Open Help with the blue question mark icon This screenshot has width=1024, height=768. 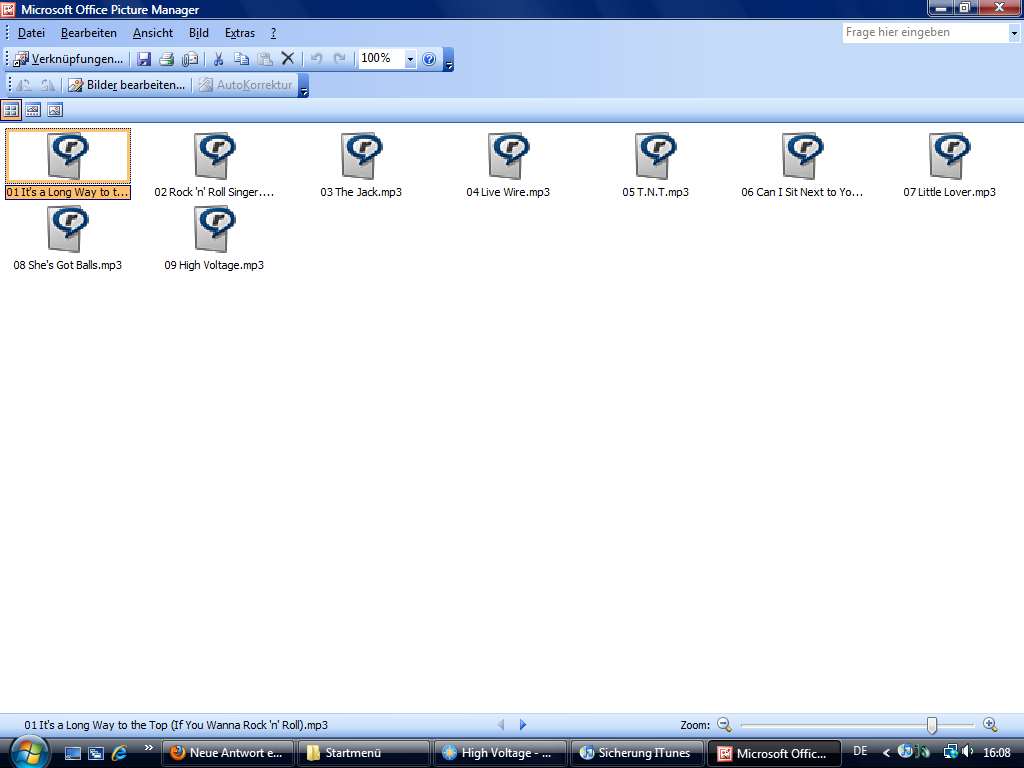(429, 59)
